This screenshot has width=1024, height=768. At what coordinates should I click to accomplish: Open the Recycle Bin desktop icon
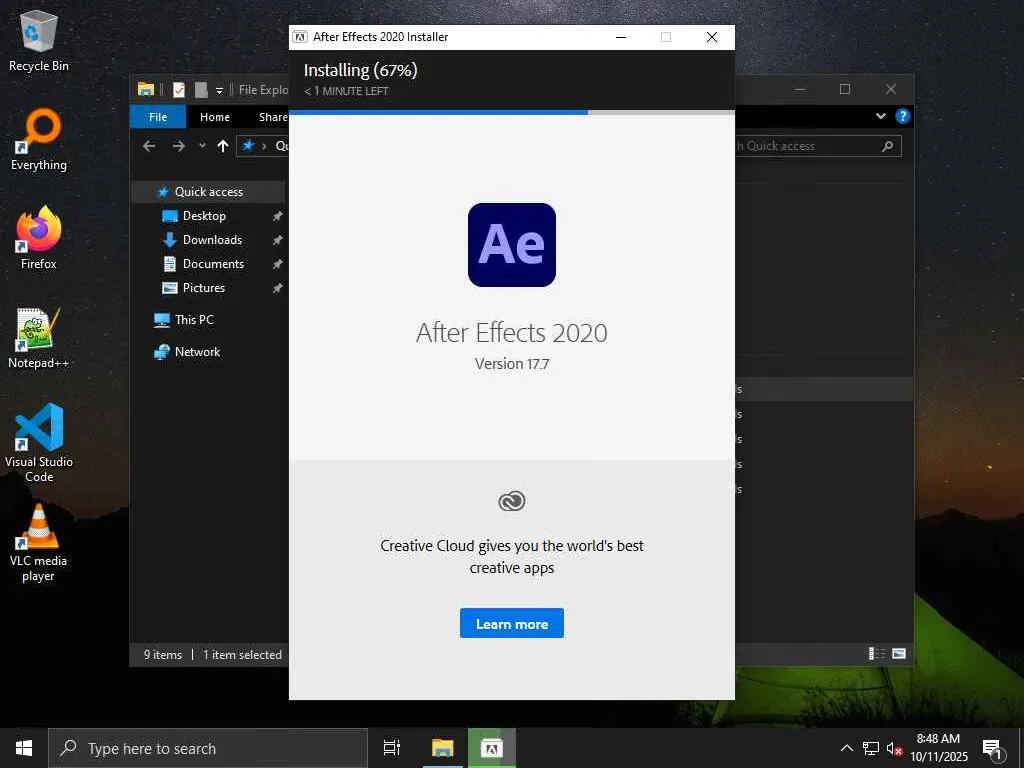tap(39, 41)
